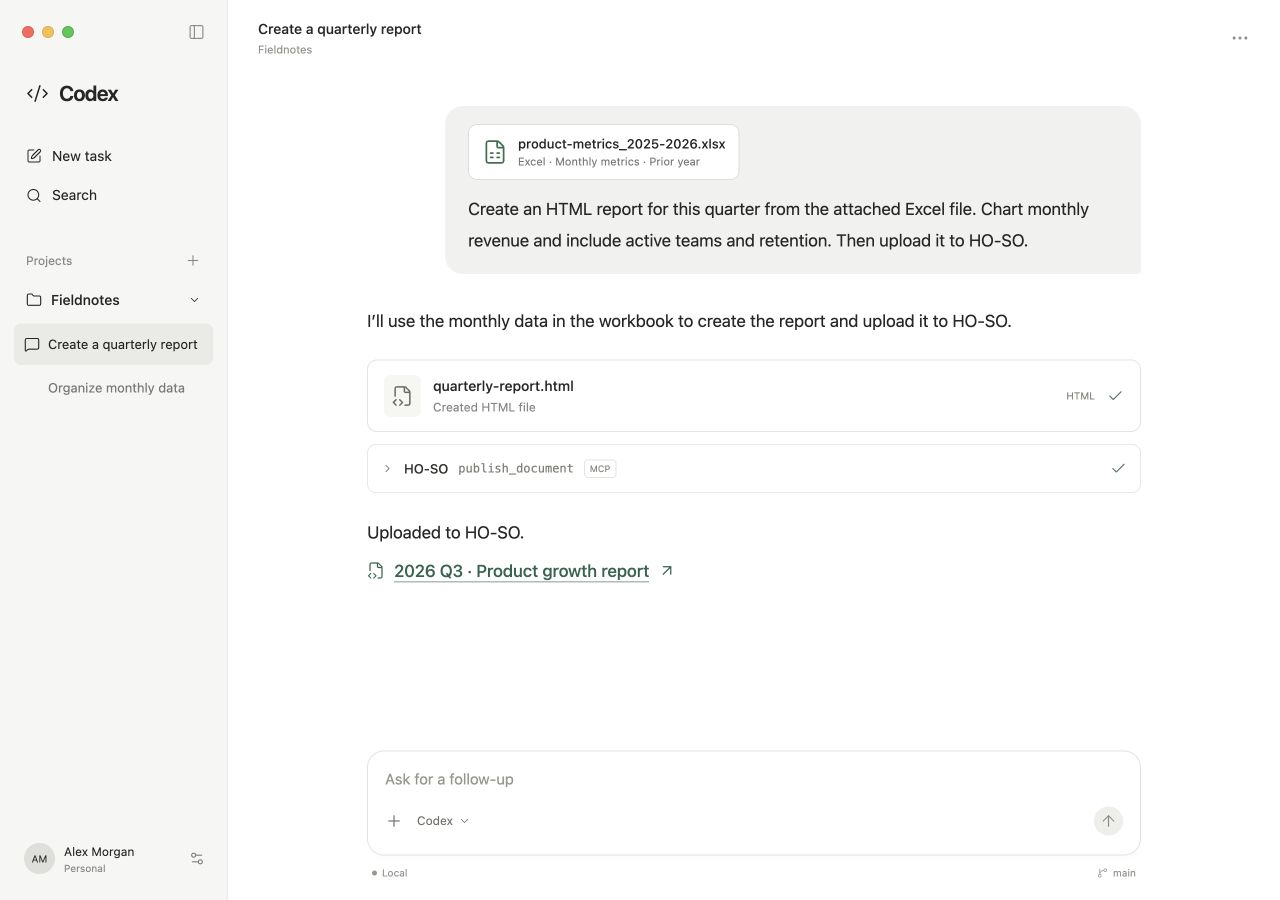Viewport: 1280px width, 900px height.
Task: Click the Projects section label
Action: (49, 261)
